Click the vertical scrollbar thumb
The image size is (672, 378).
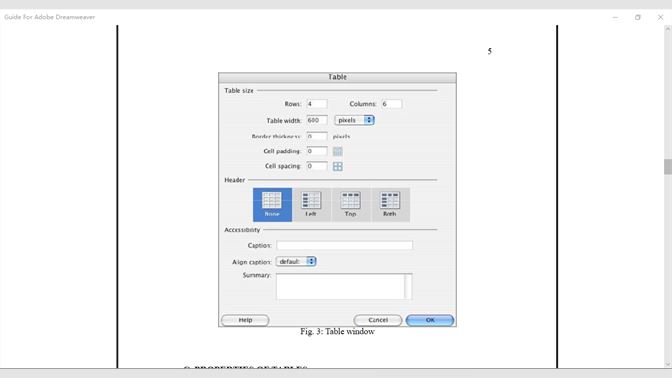pyautogui.click(x=668, y=167)
